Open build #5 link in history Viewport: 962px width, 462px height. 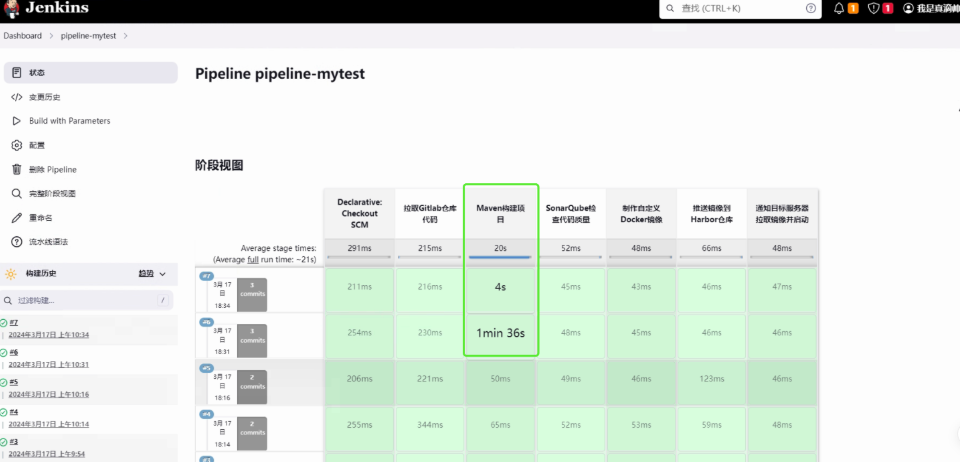[13, 382]
